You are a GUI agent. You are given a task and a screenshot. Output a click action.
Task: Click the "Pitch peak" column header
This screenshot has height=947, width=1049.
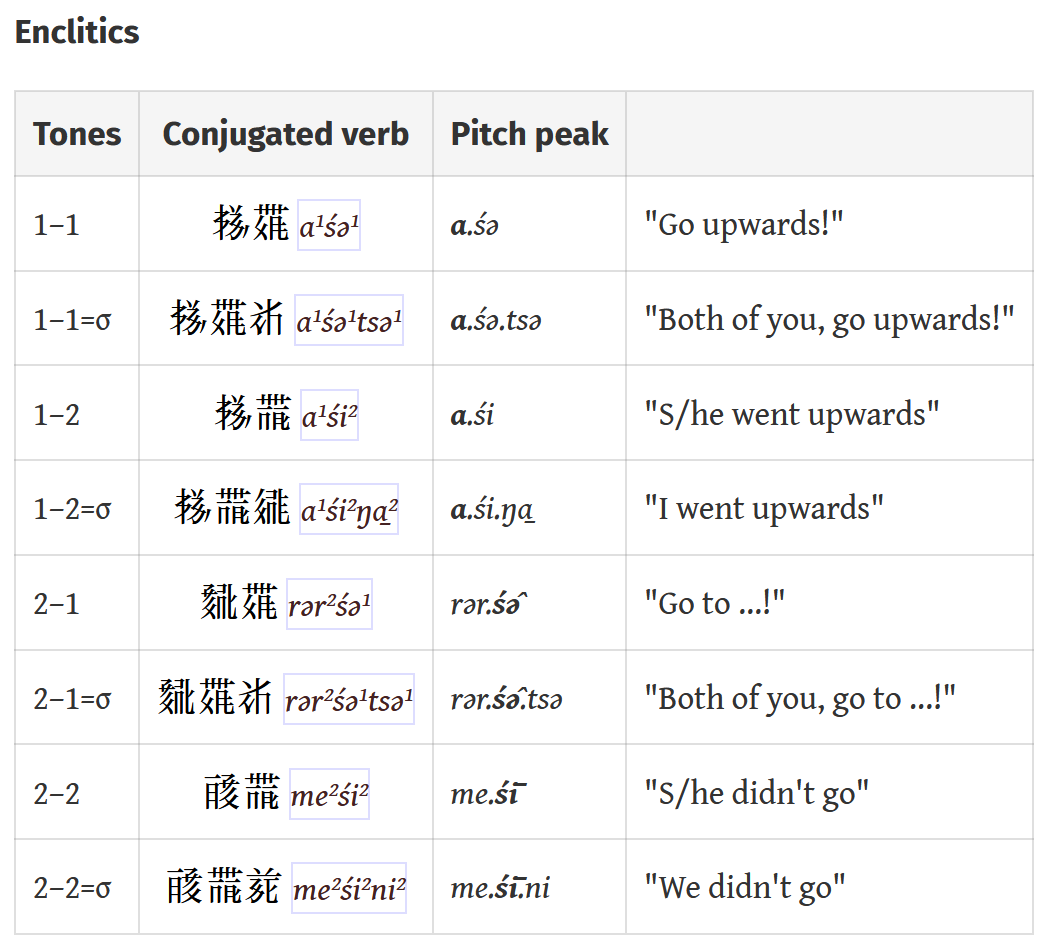tap(529, 134)
